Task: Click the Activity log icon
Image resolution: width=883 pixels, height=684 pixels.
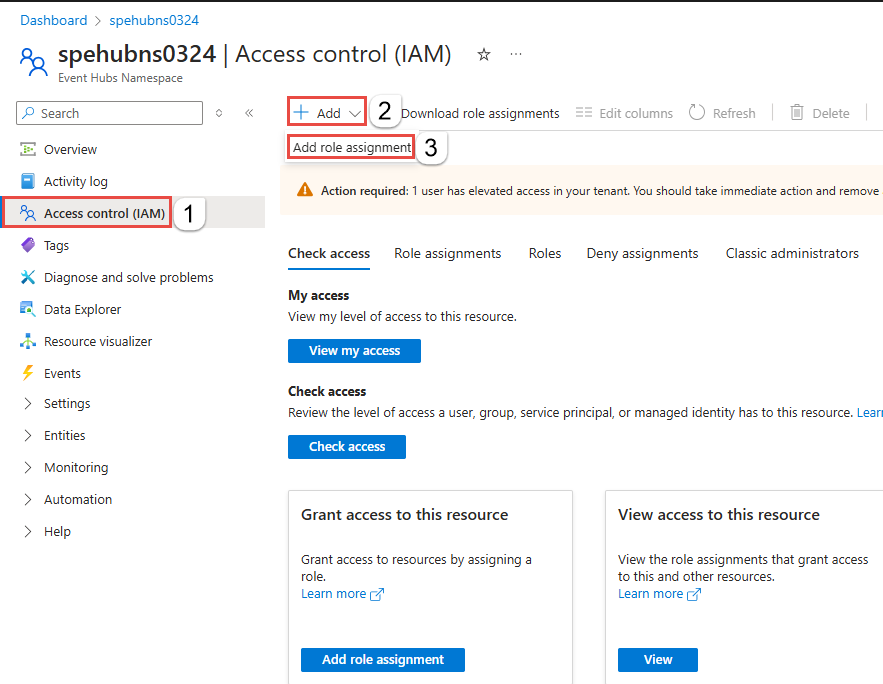Action: pos(28,181)
